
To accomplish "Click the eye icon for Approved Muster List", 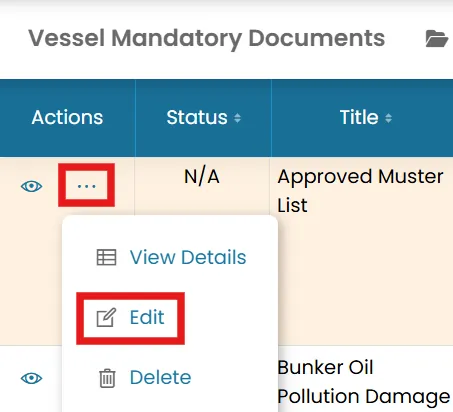I will pos(31,186).
